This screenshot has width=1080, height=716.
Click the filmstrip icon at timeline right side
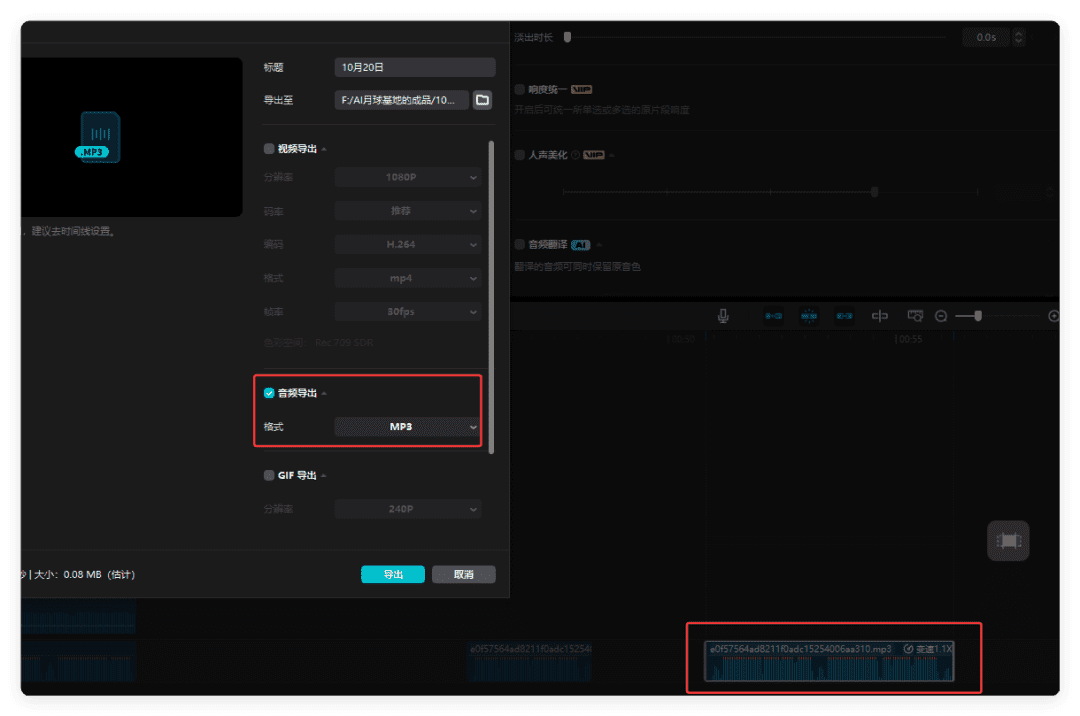point(1008,541)
